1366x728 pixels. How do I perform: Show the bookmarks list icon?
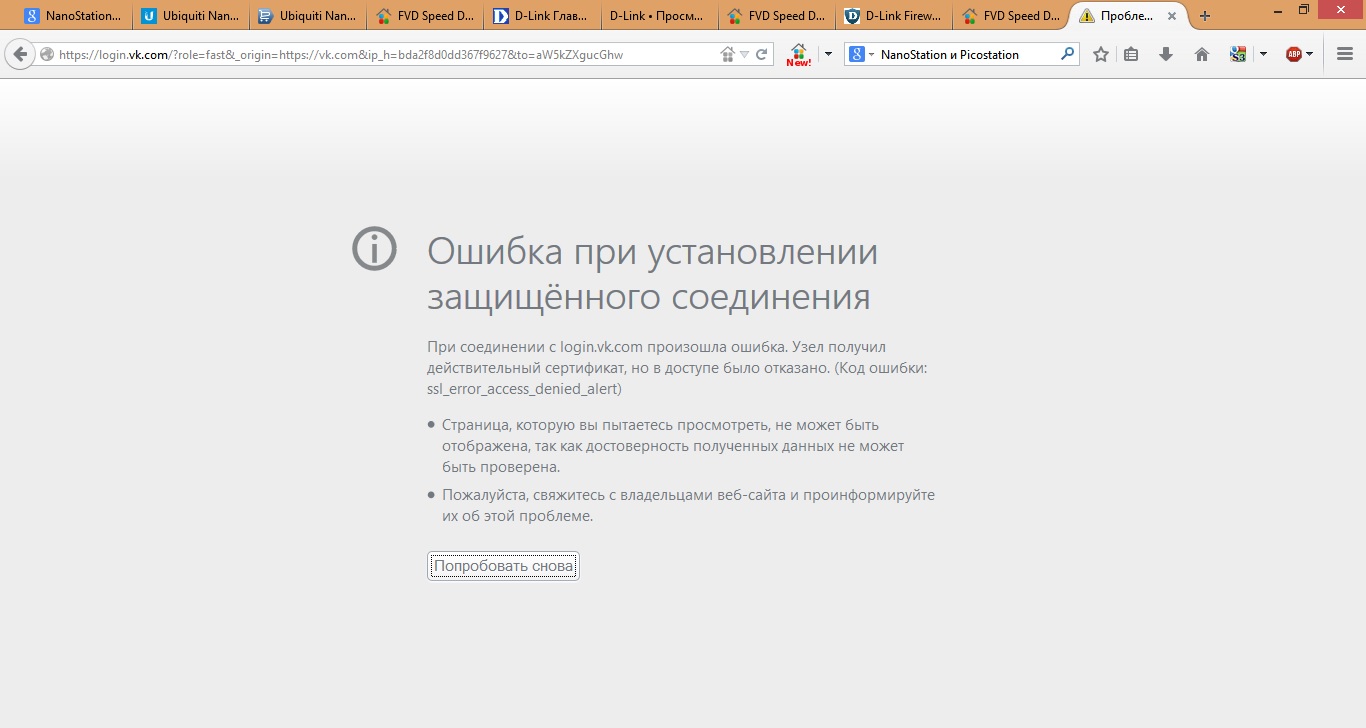[1131, 55]
